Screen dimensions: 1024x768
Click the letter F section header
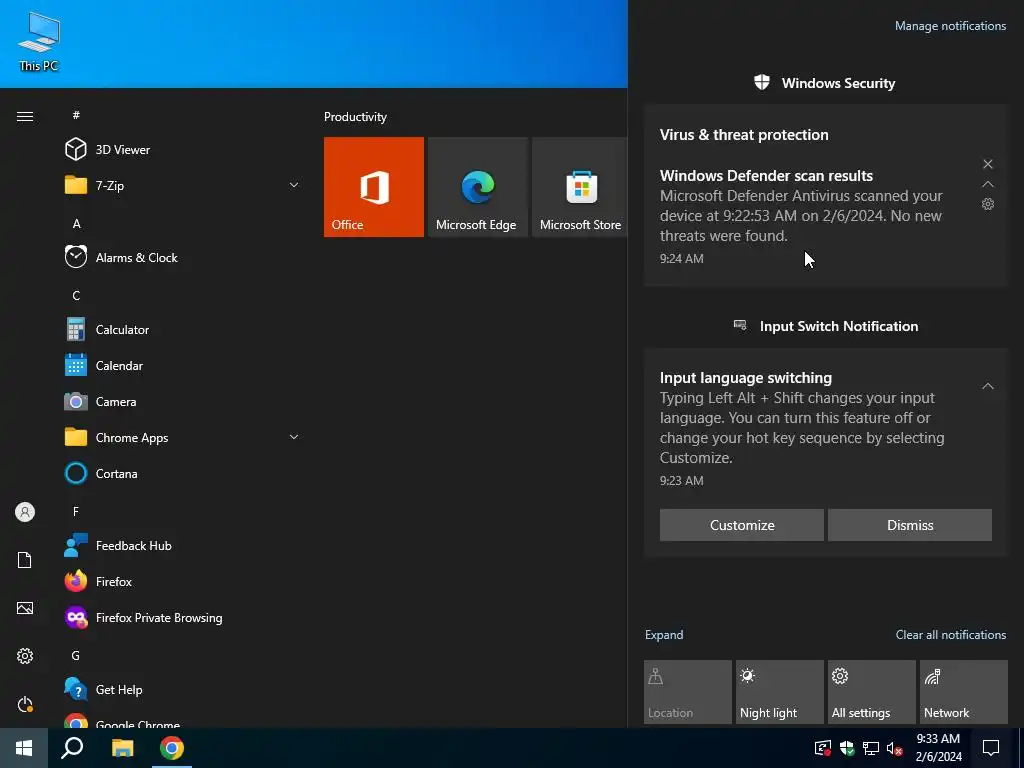[76, 511]
